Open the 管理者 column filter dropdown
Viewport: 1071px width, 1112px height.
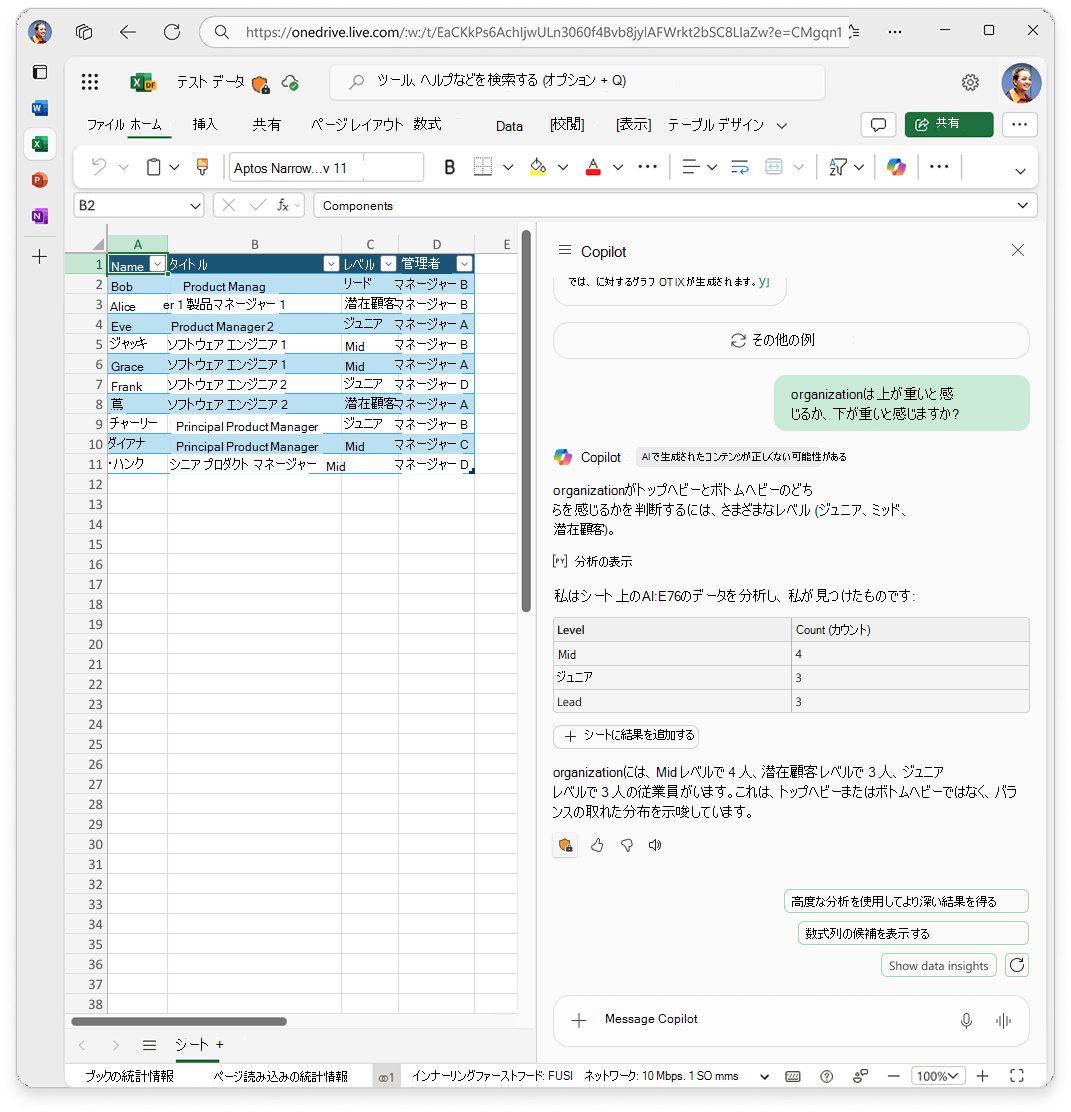pos(465,264)
